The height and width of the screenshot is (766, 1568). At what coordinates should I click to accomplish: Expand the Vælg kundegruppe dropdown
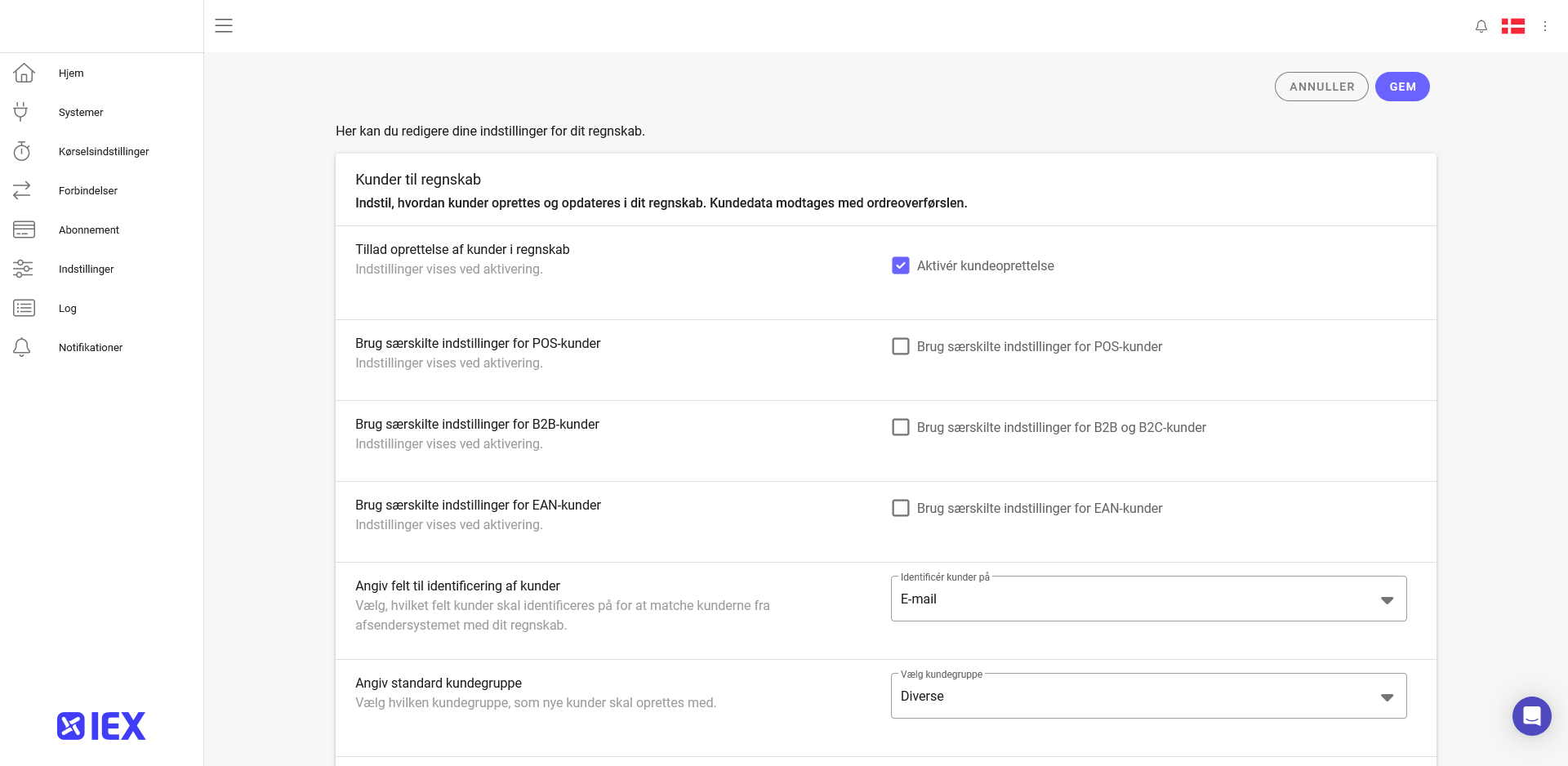[x=1147, y=697]
